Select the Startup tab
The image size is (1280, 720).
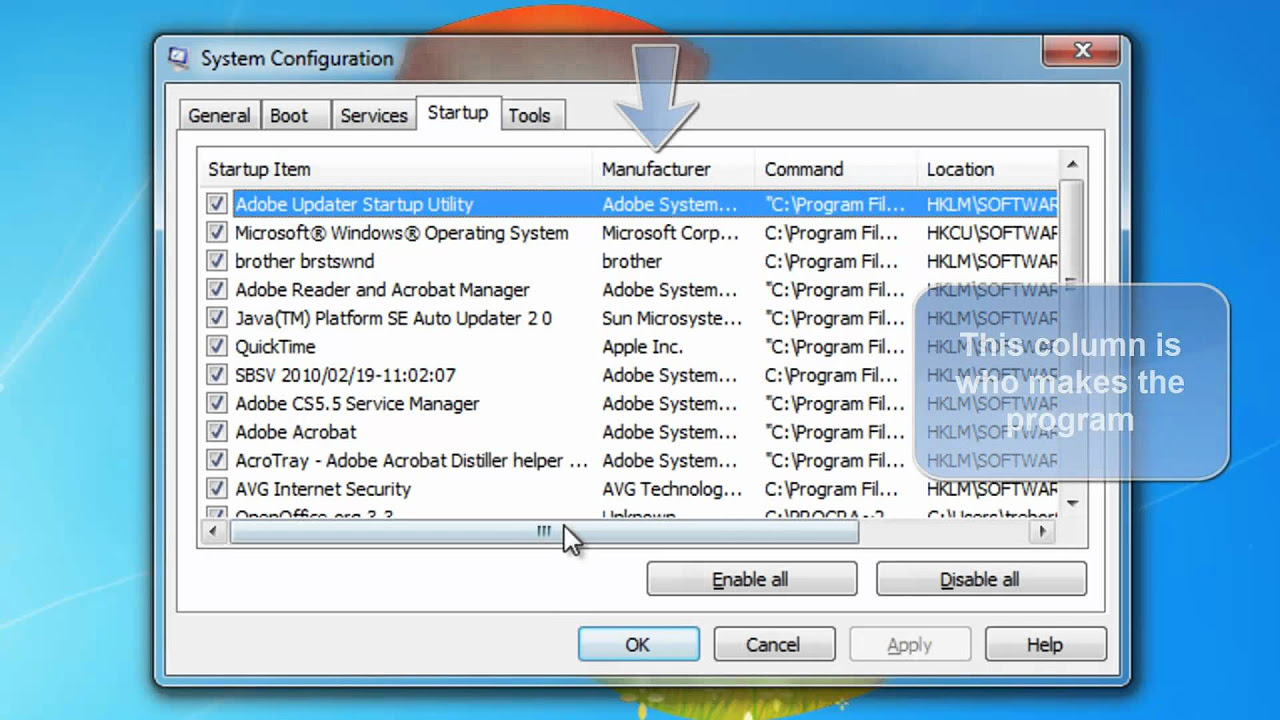[x=458, y=113]
